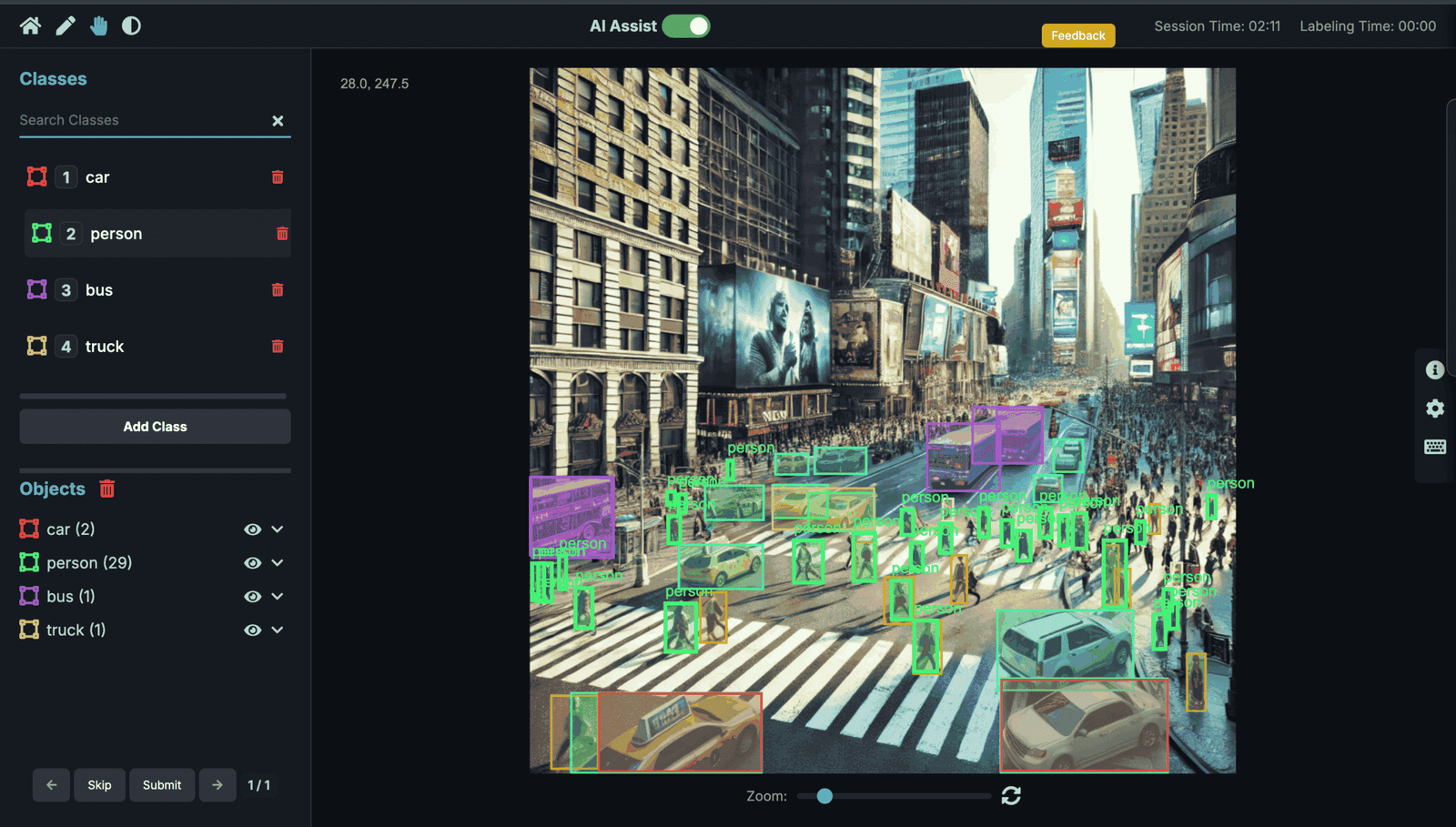Open the info panel icon
Image resolution: width=1456 pixels, height=827 pixels.
coord(1434,369)
